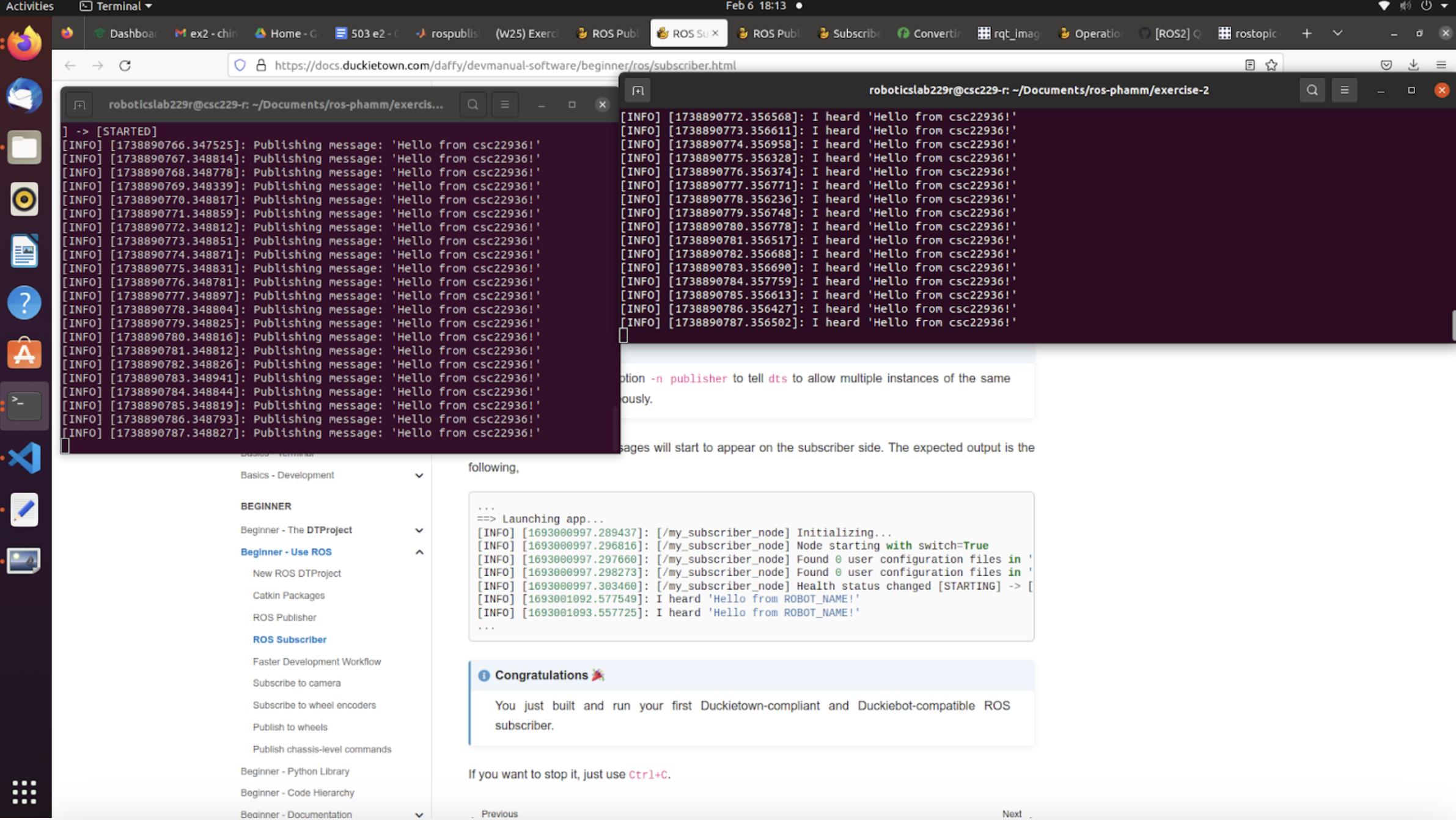
Task: Open Visual Studio Code from dock
Action: click(x=24, y=458)
